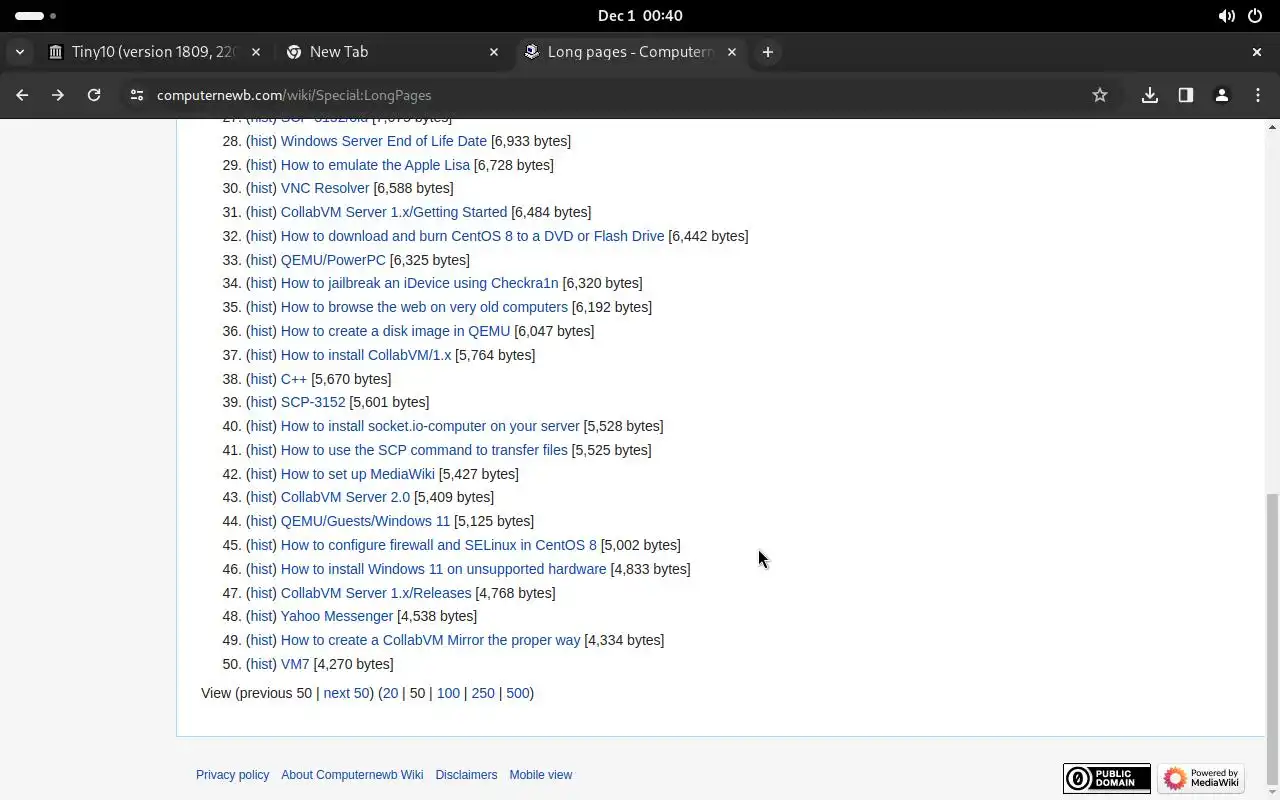Open the Yahoo Messenger page
This screenshot has width=1280, height=800.
[x=337, y=616]
